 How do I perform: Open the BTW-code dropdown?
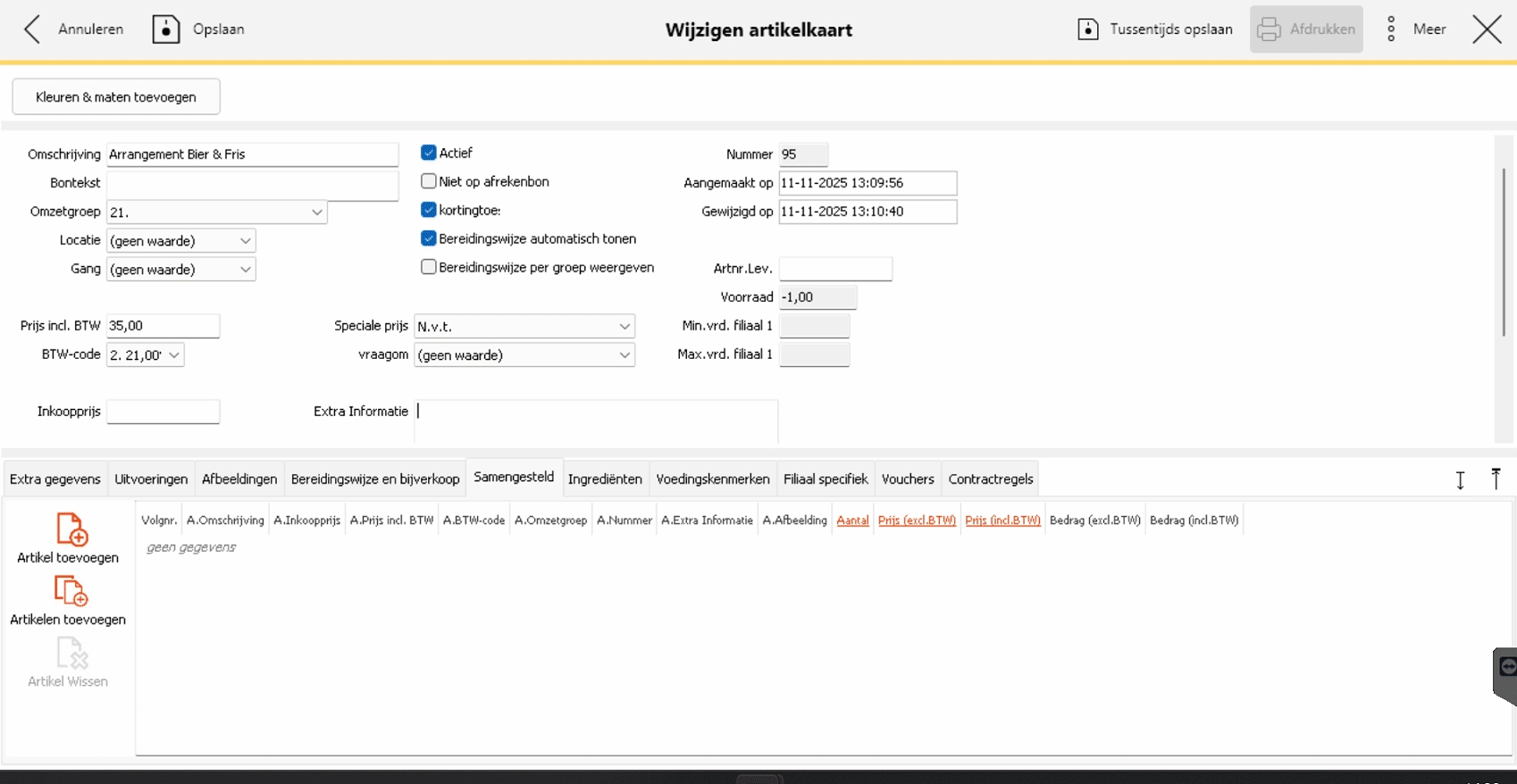coord(174,355)
